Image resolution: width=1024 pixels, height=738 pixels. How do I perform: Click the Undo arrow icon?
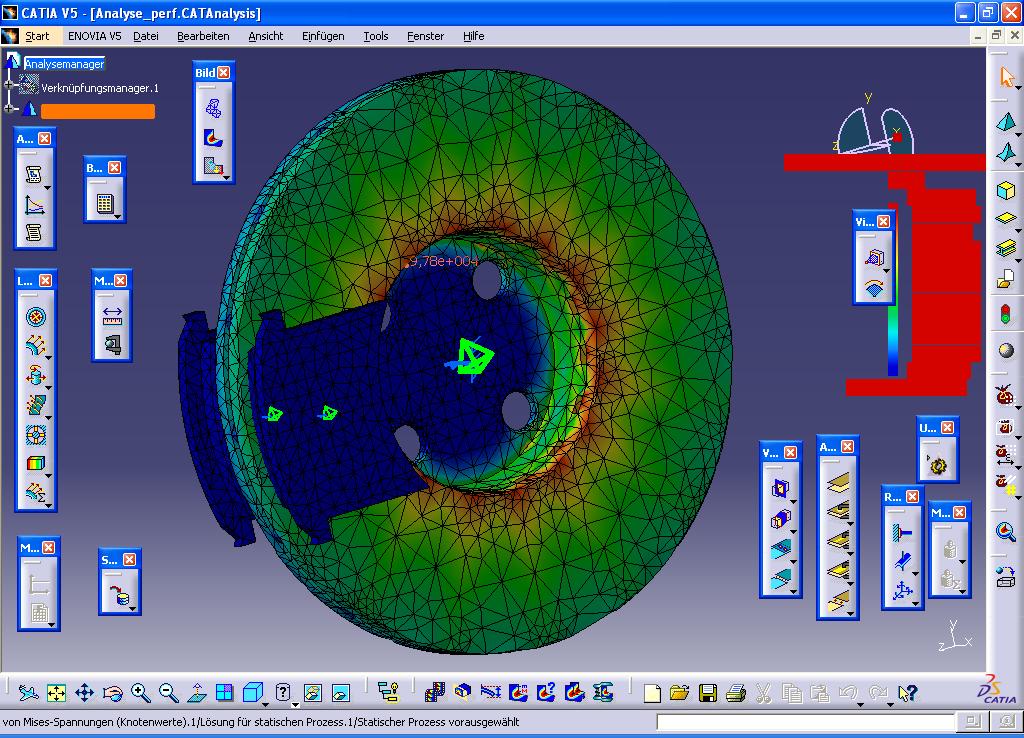point(848,692)
